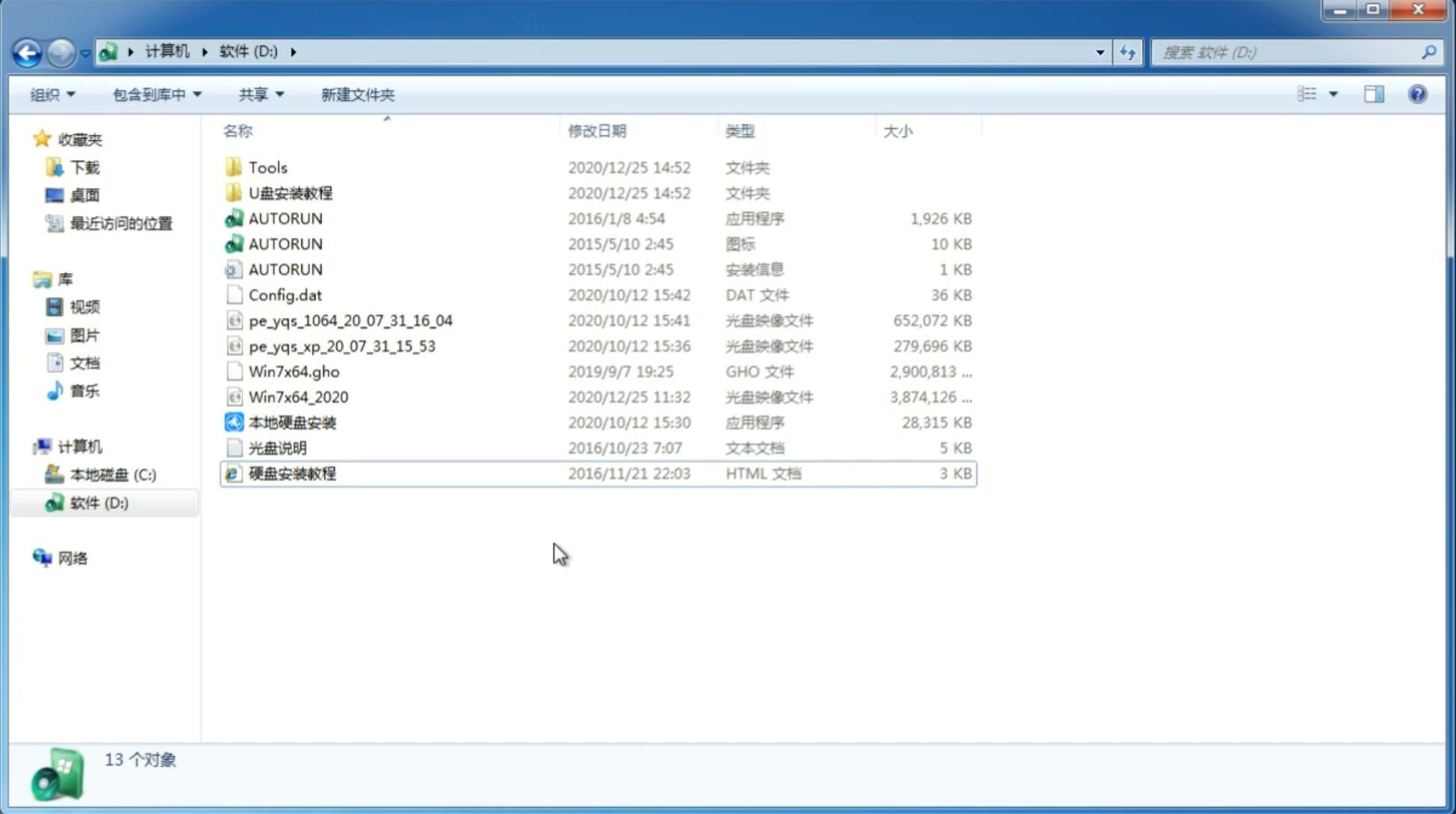Image resolution: width=1456 pixels, height=814 pixels.
Task: Navigate back using back arrow
Action: pyautogui.click(x=28, y=51)
